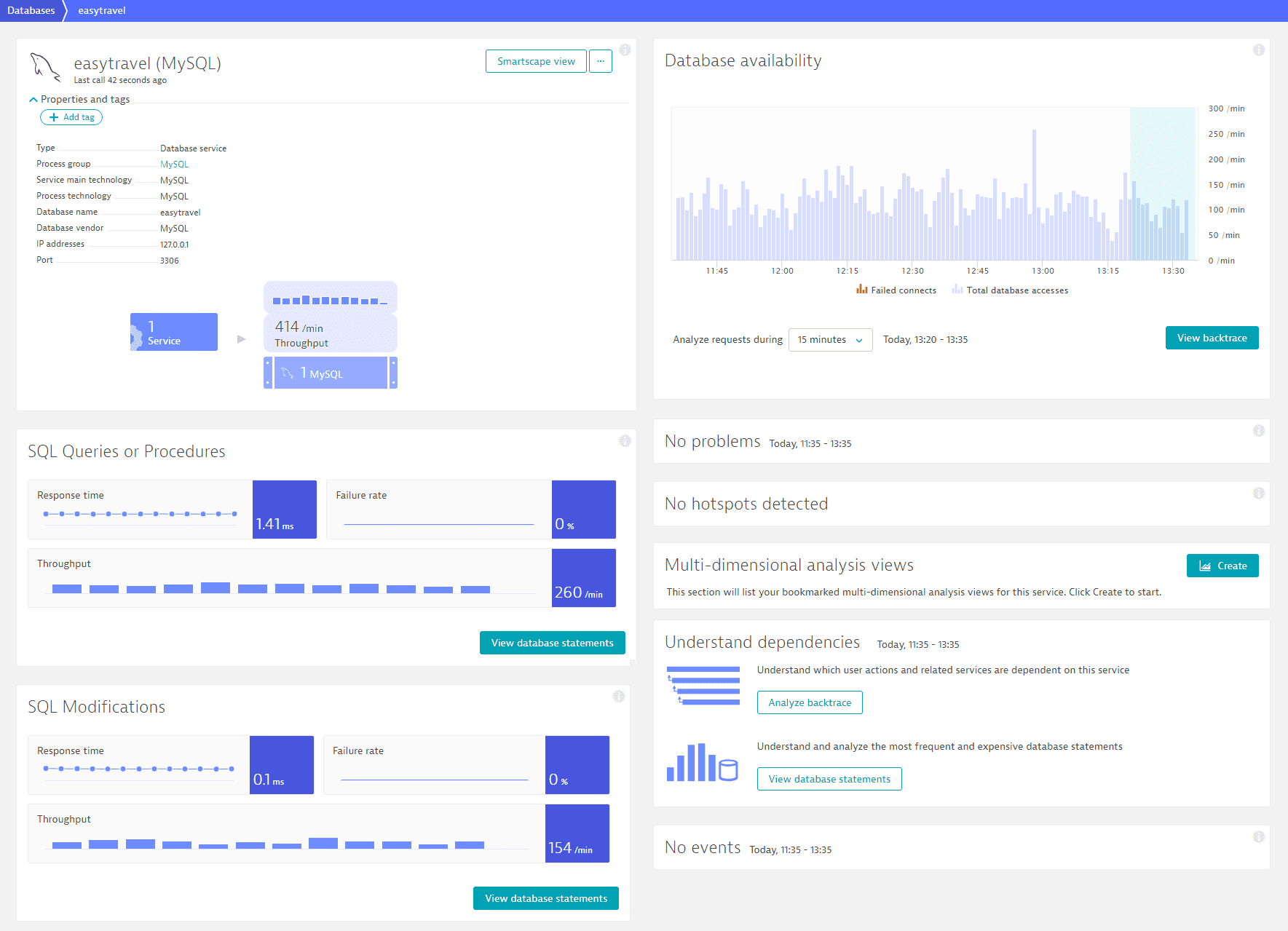Click Database name value 'easytravel'
The width and height of the screenshot is (1288, 931).
tap(181, 213)
